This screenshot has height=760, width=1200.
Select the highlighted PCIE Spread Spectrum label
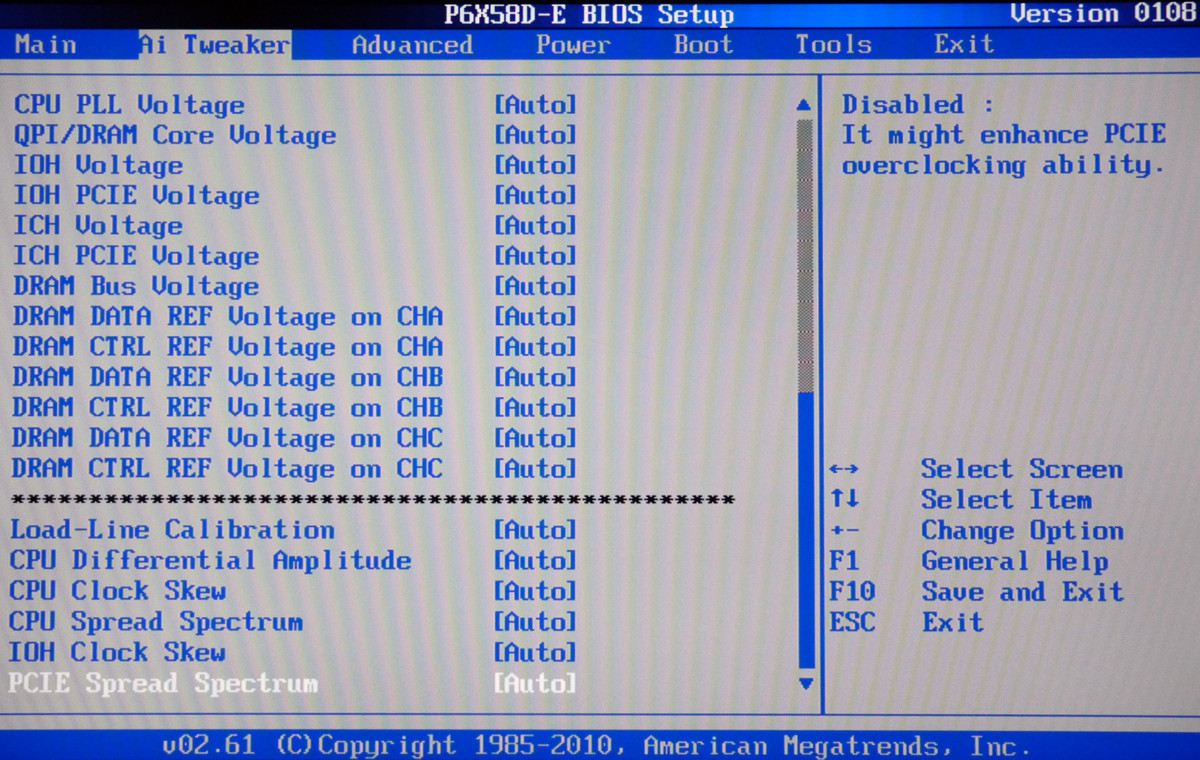pyautogui.click(x=164, y=683)
